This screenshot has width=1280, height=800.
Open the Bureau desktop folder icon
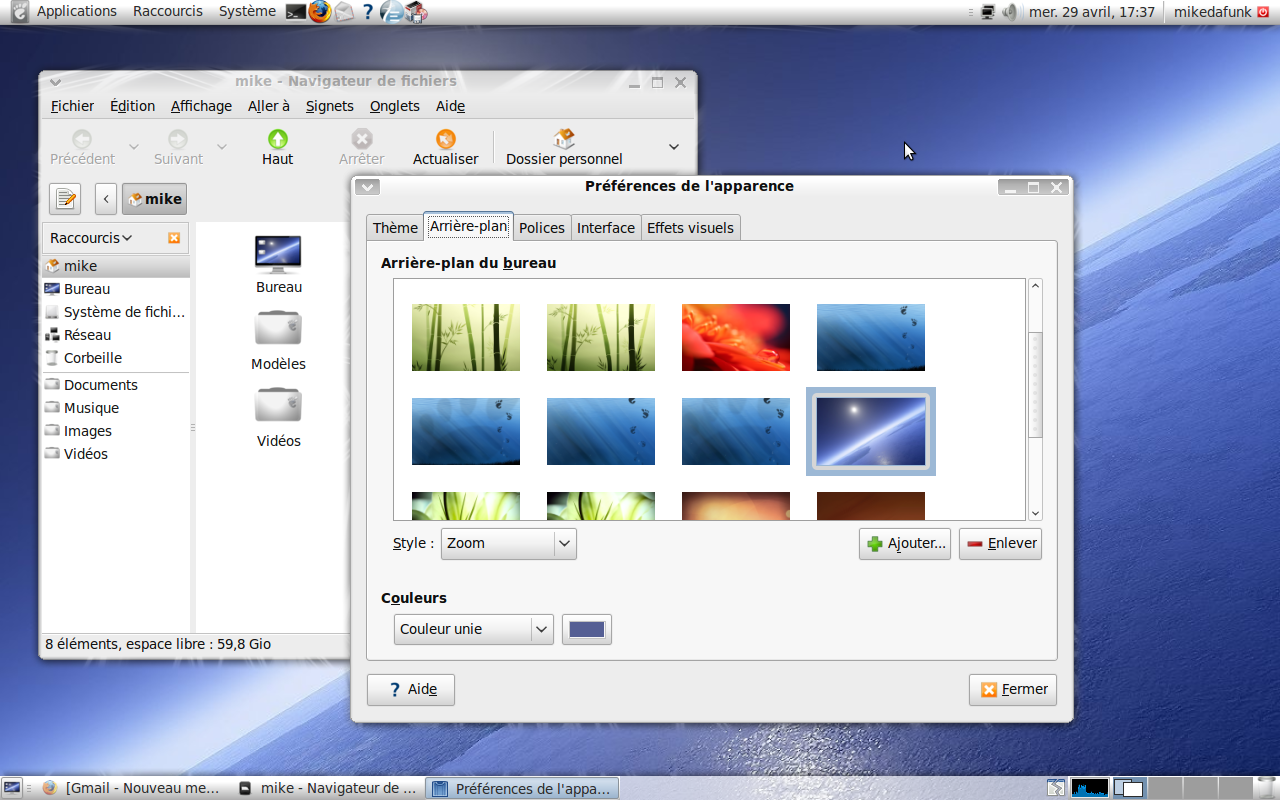click(x=278, y=256)
